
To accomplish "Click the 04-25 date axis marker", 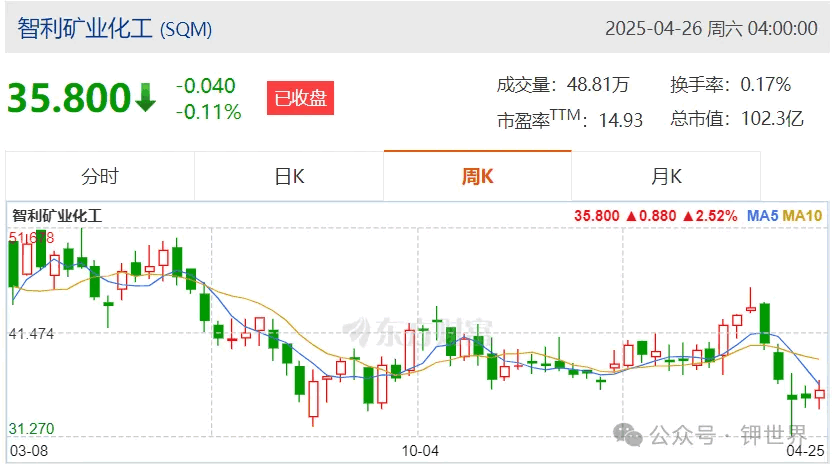I will (x=805, y=451).
